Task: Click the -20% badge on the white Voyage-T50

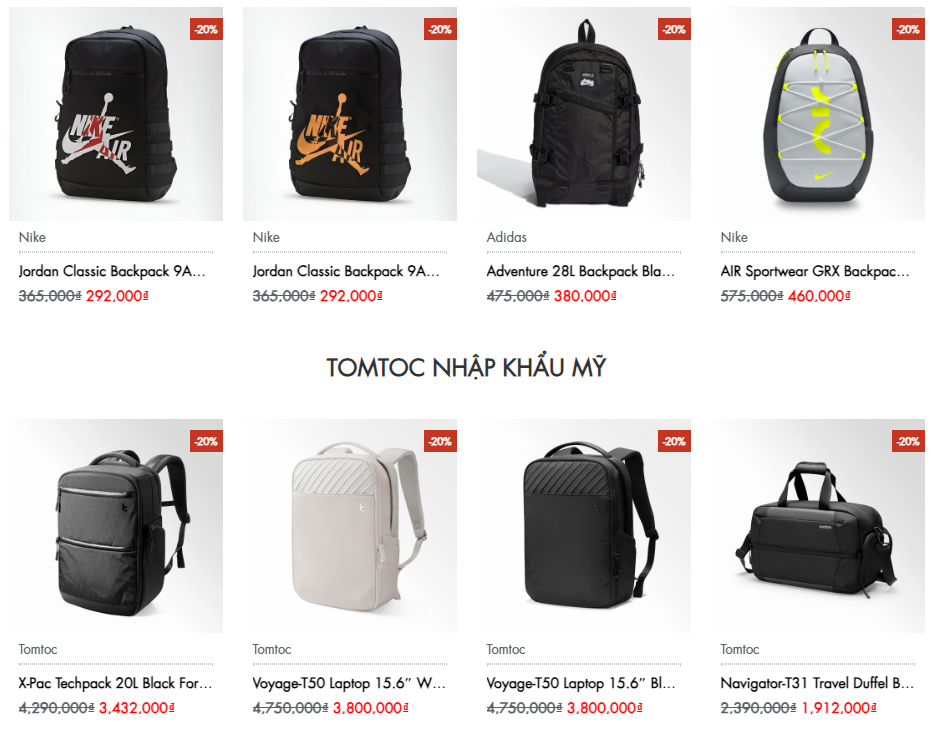Action: [x=440, y=441]
